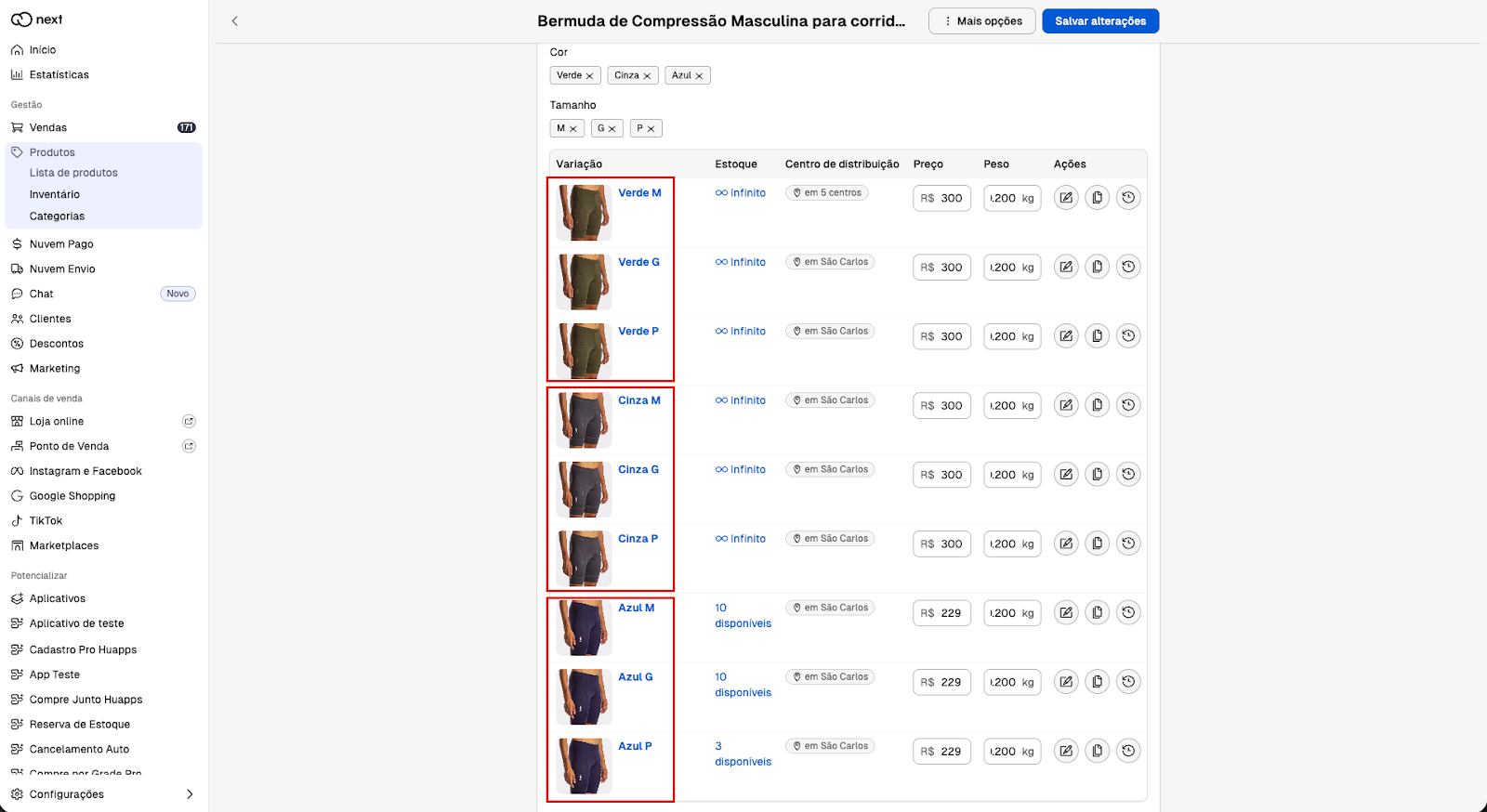Click Infinito stock link for Verde G
Image resolution: width=1487 pixels, height=812 pixels.
coord(741,263)
